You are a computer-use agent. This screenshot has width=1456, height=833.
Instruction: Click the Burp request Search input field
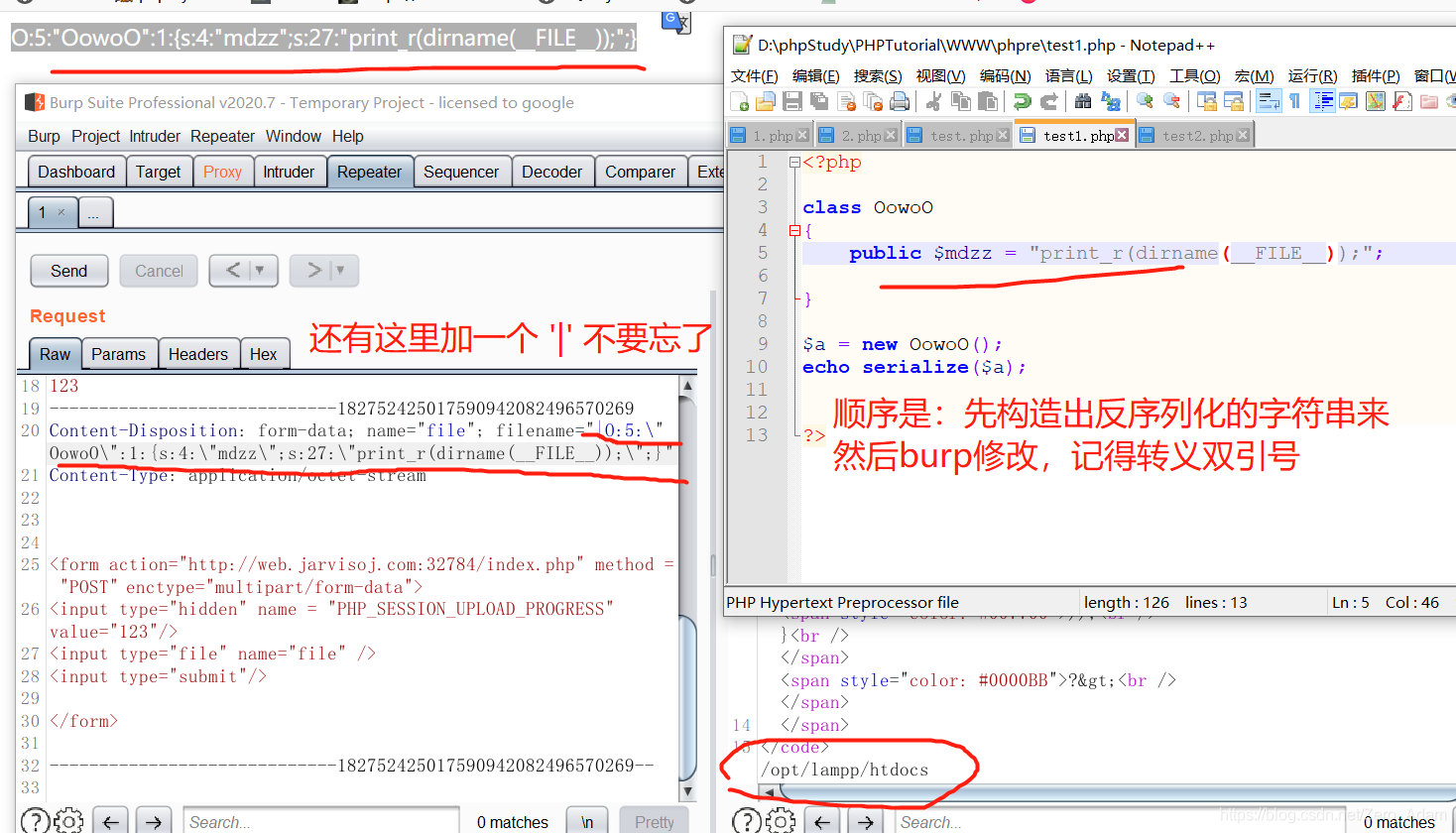[x=321, y=822]
